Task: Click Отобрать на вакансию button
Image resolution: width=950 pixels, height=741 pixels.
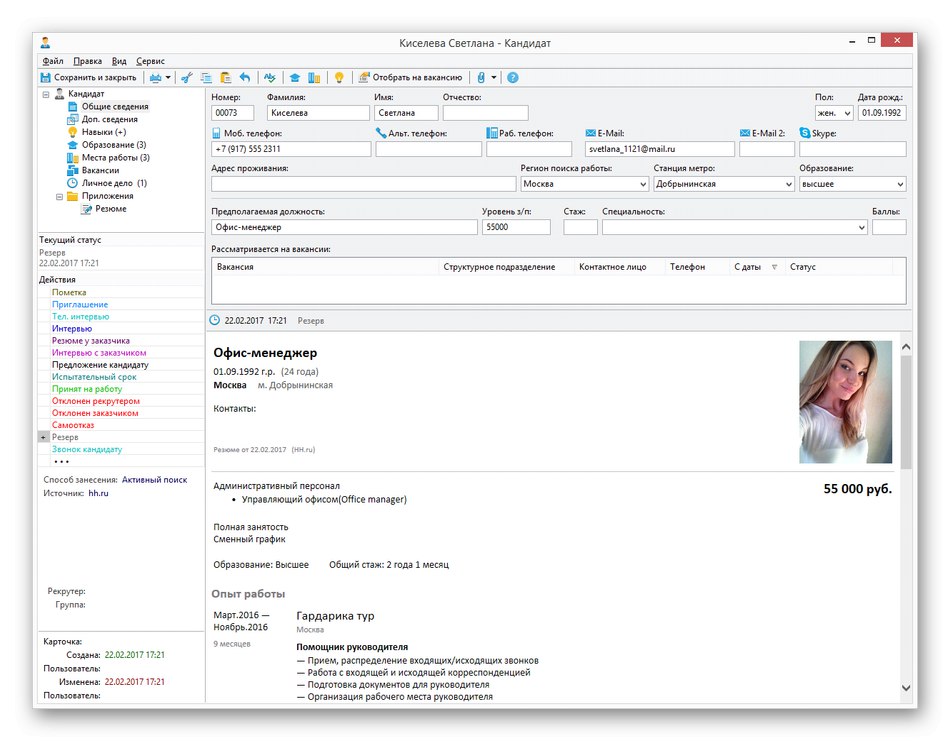Action: [x=410, y=78]
